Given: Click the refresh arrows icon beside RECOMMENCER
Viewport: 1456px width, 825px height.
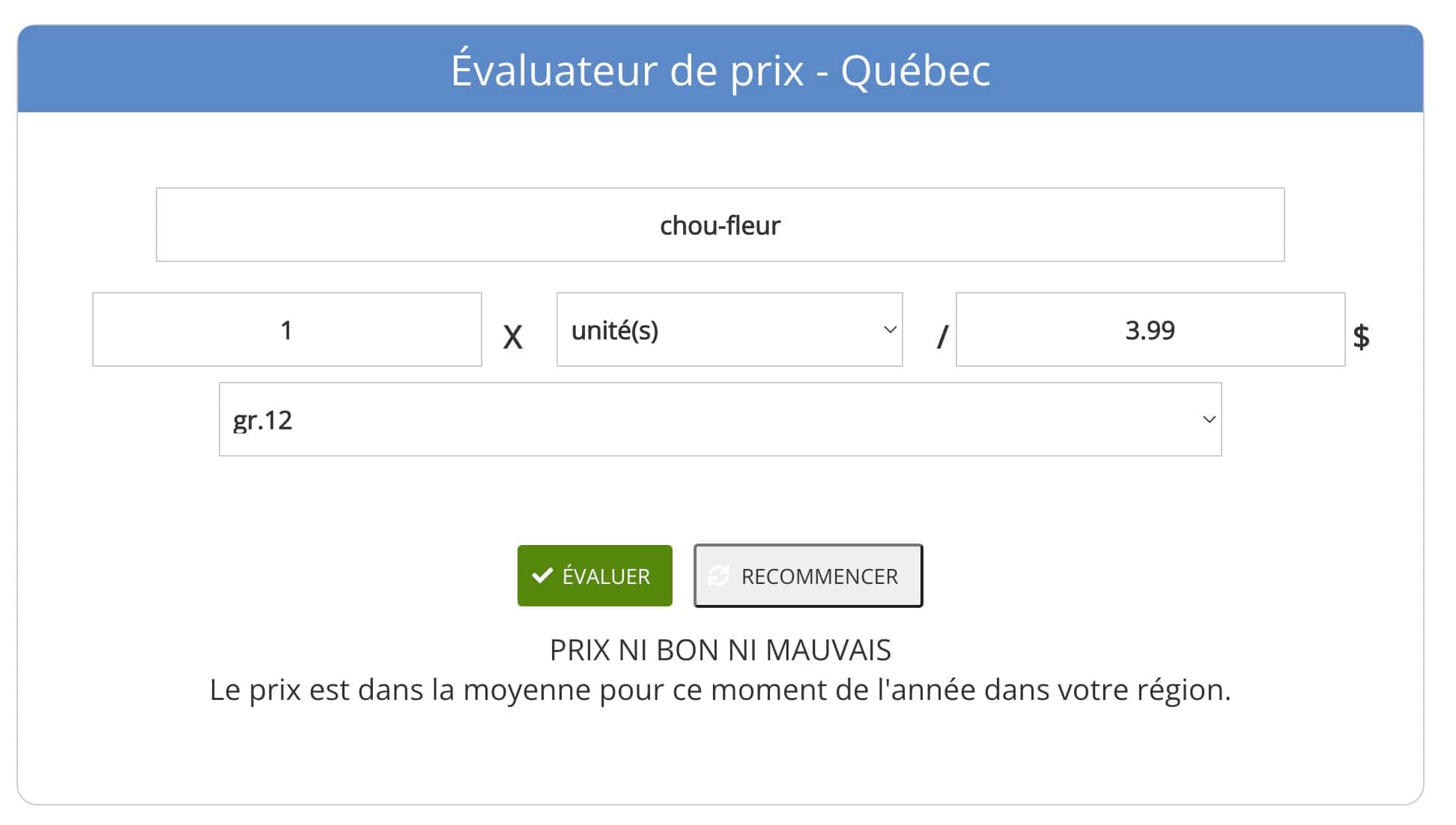Looking at the screenshot, I should [719, 576].
